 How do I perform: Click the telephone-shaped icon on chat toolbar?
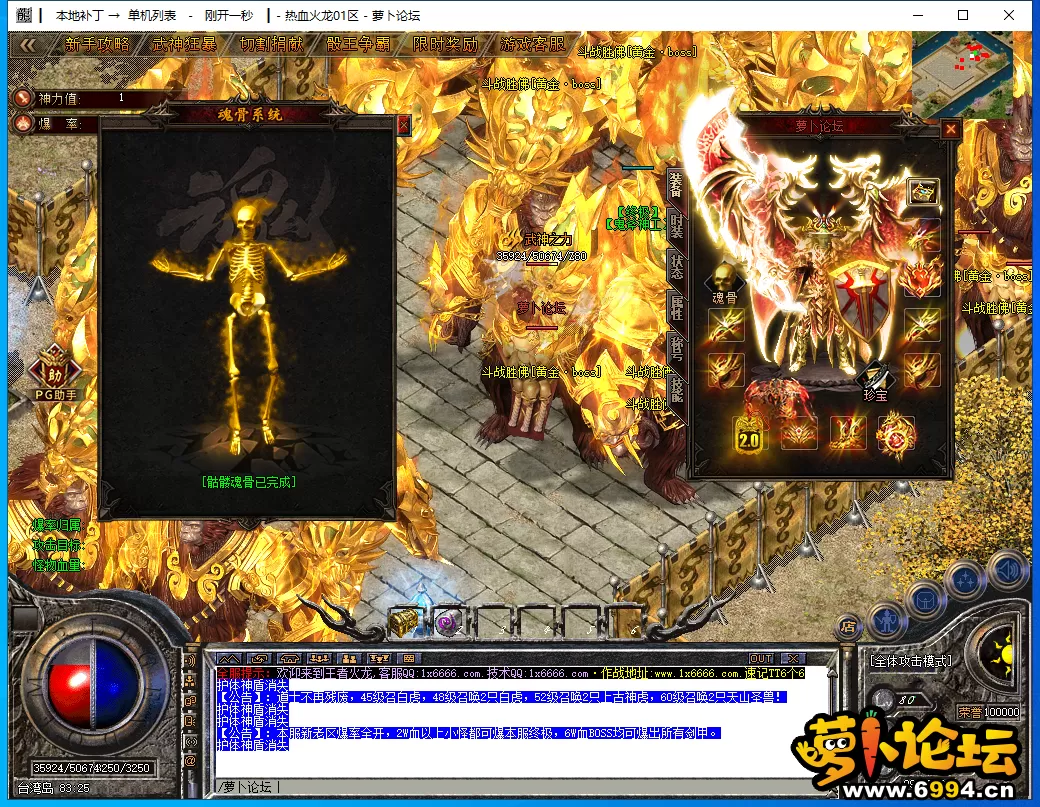point(289,658)
